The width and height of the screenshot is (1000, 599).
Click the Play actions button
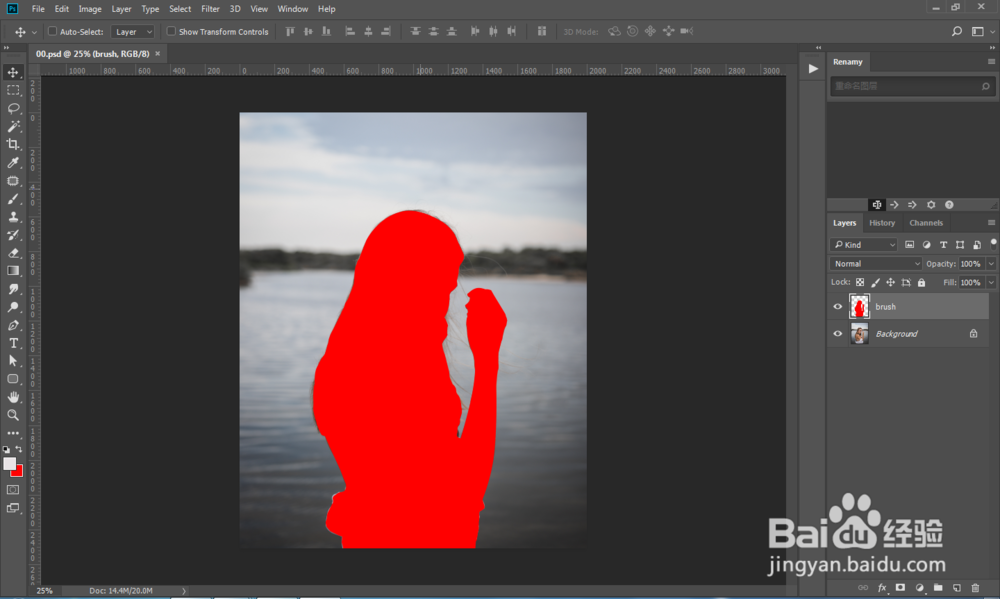(x=812, y=69)
